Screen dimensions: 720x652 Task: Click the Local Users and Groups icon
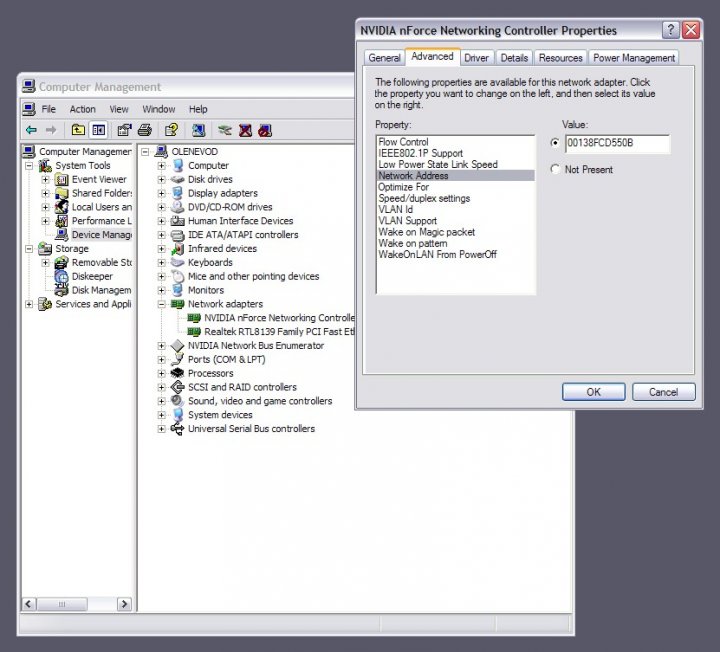[x=62, y=207]
